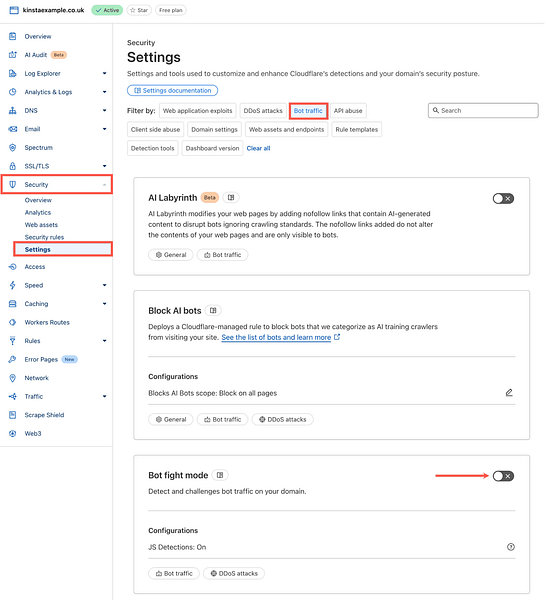The width and height of the screenshot is (546, 600).
Task: Filter by Dashboard version
Action: 212,148
